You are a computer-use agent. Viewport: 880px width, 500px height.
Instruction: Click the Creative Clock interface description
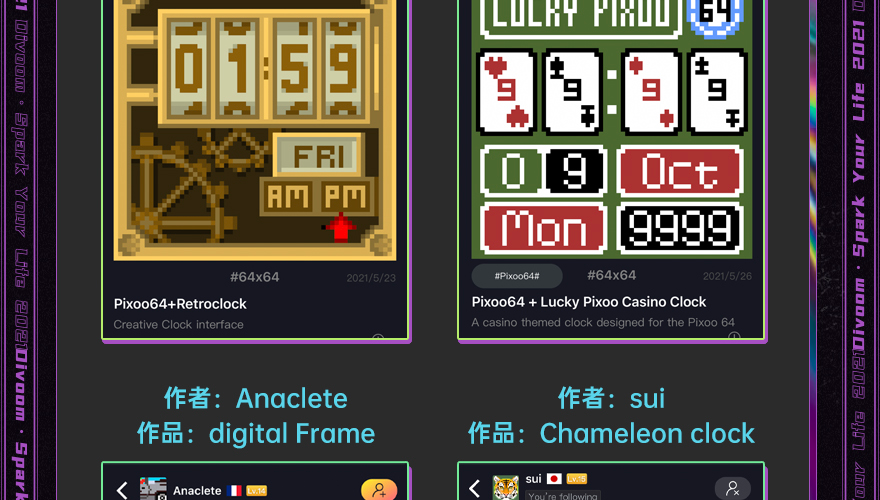(178, 324)
